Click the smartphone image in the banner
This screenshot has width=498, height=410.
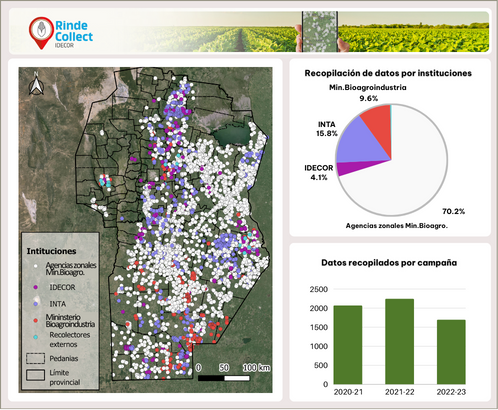point(320,32)
